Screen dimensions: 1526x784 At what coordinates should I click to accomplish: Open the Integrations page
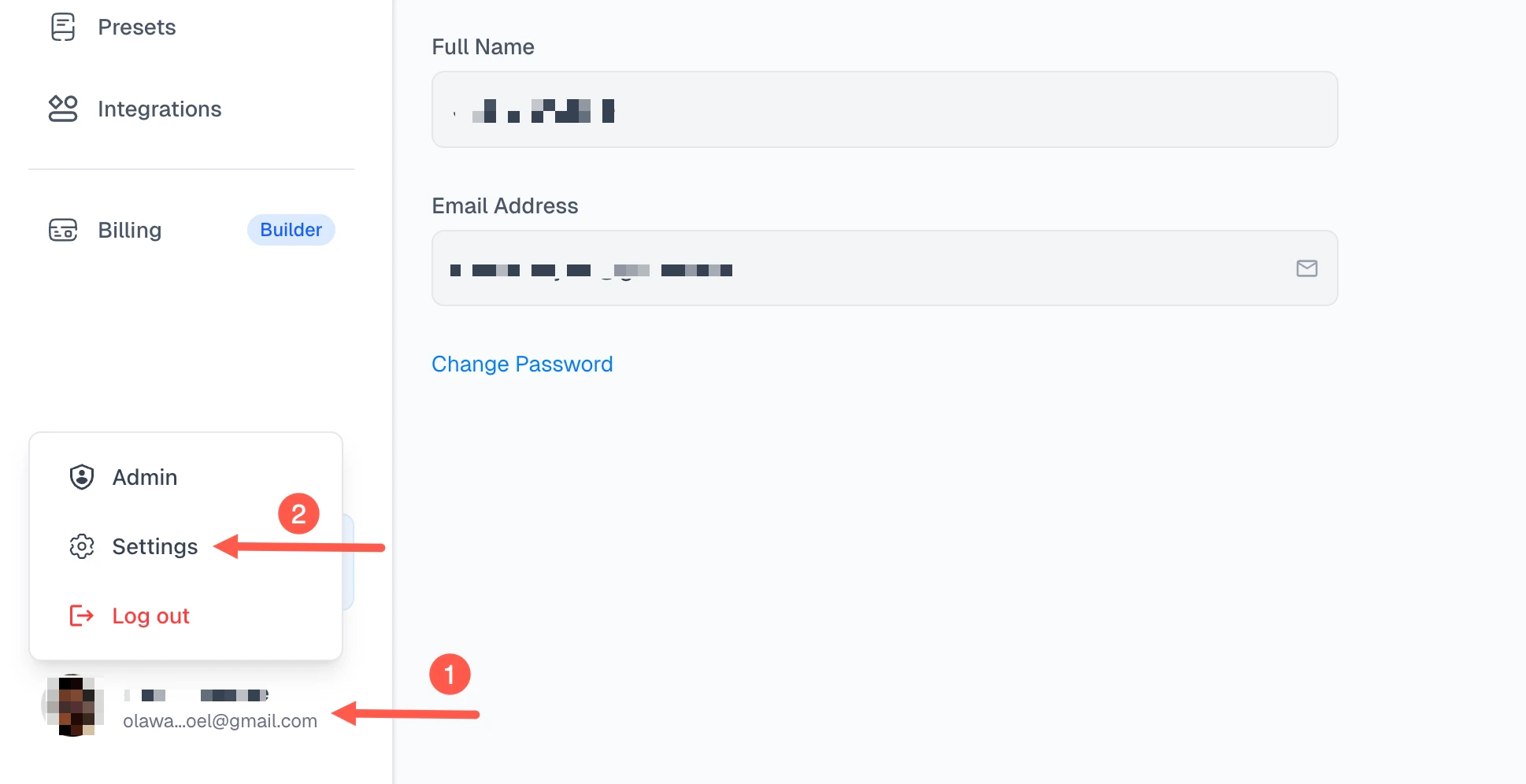(159, 109)
